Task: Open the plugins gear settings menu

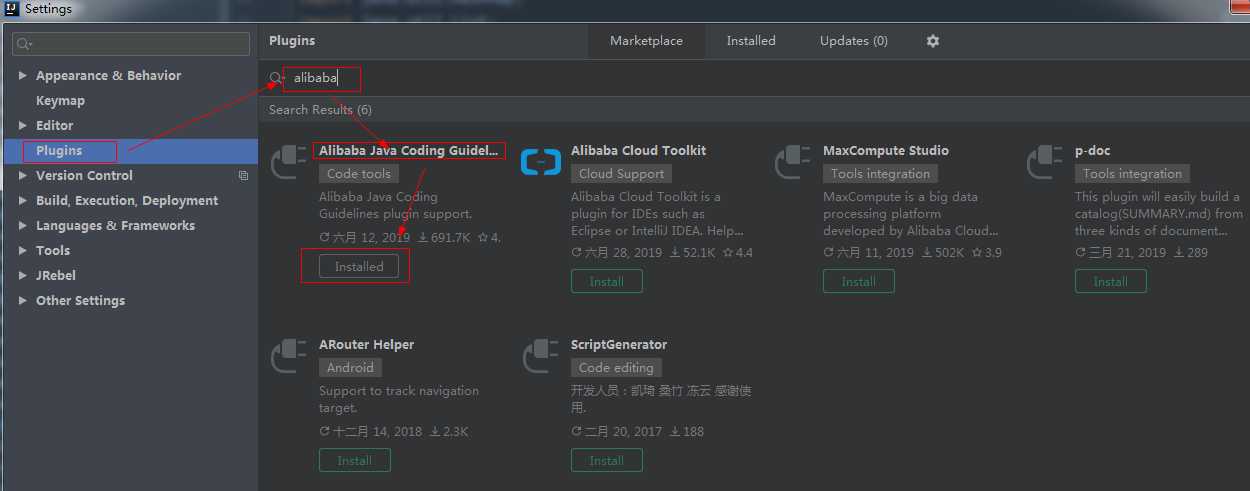Action: click(x=933, y=41)
